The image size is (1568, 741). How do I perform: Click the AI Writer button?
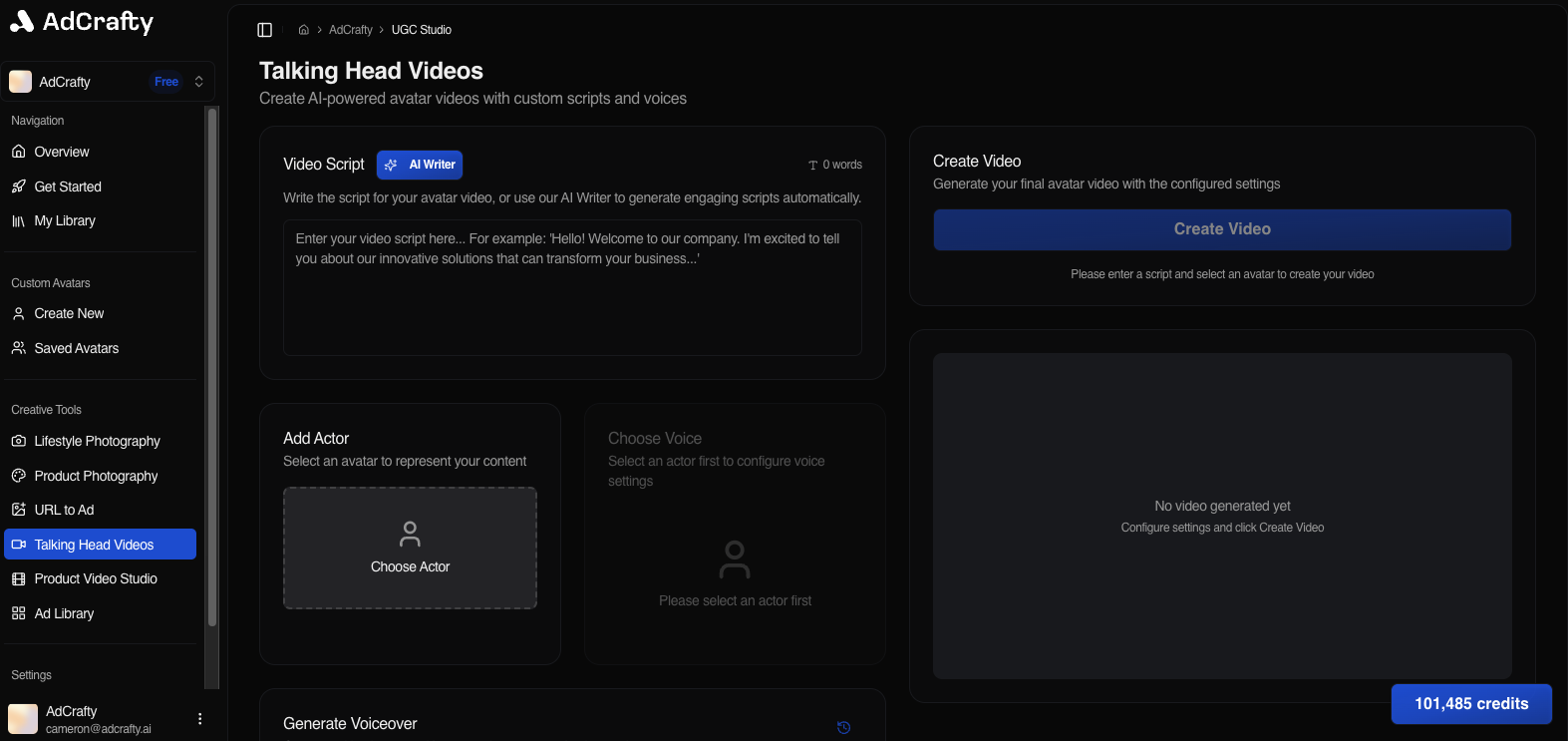click(420, 165)
